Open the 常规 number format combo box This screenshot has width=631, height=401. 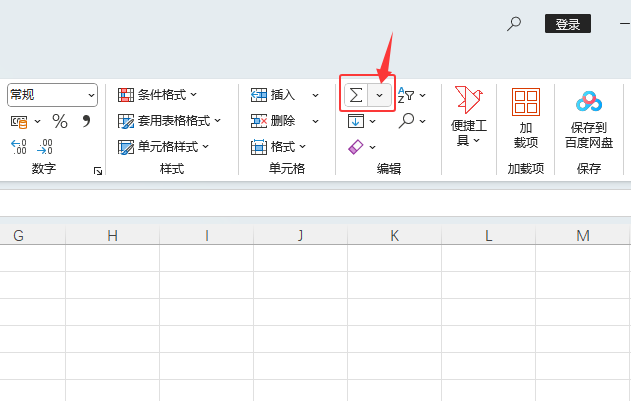tap(52, 95)
